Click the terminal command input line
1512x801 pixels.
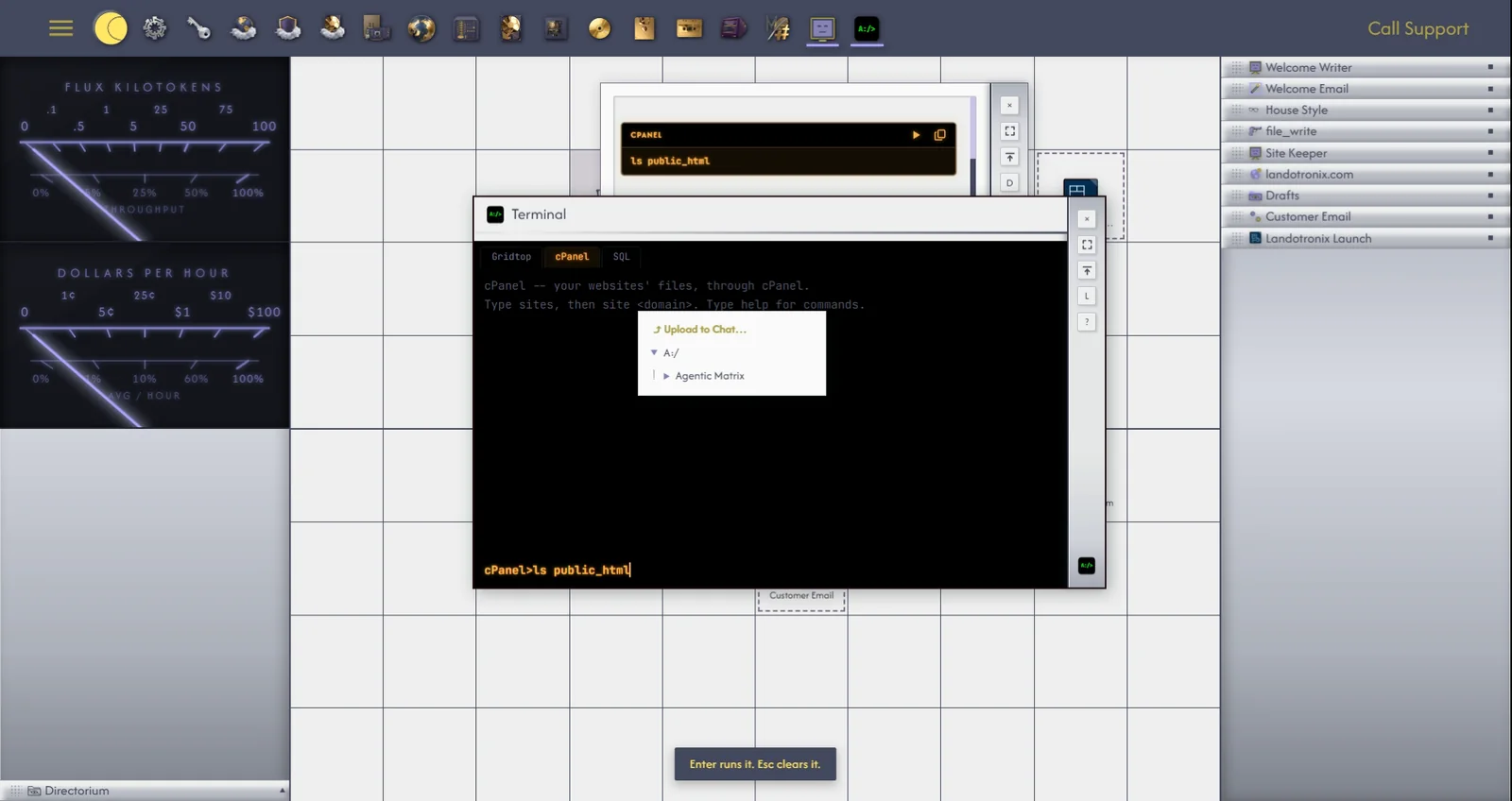point(770,570)
